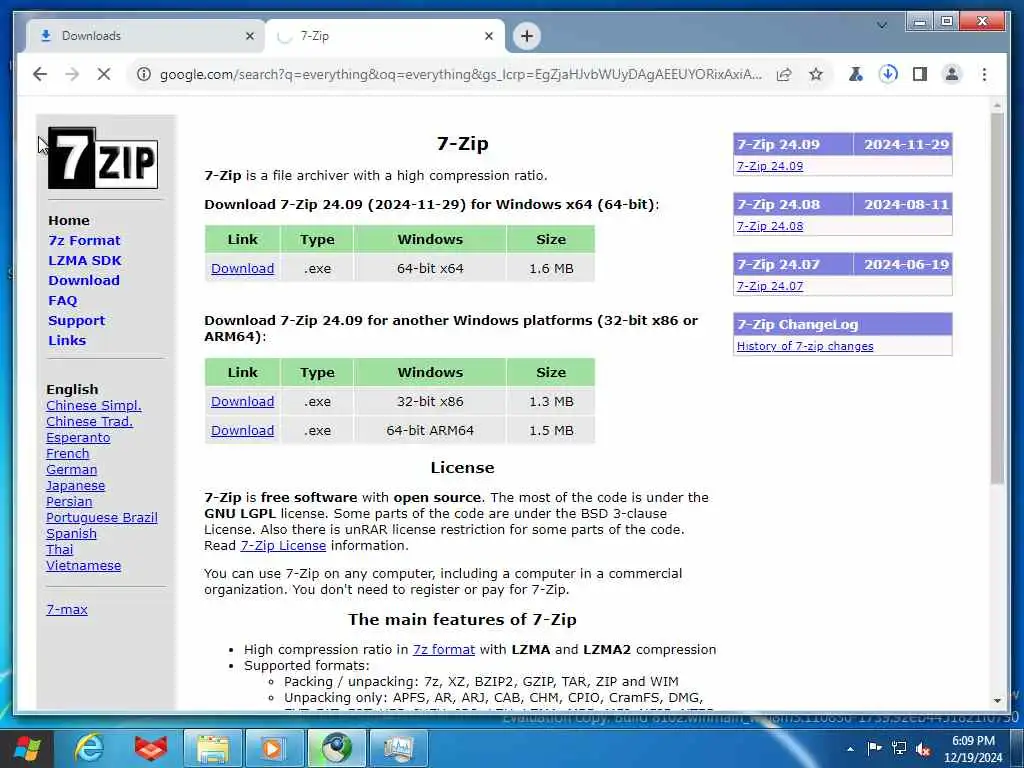Image resolution: width=1024 pixels, height=768 pixels.
Task: Select the 7-Zip tab
Action: tap(385, 36)
